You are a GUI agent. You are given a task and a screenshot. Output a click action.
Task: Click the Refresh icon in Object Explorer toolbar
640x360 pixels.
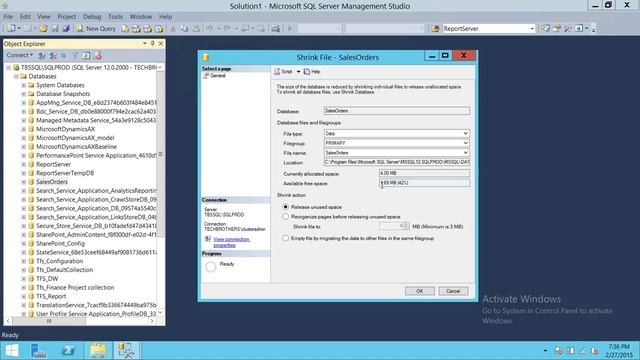click(x=86, y=56)
